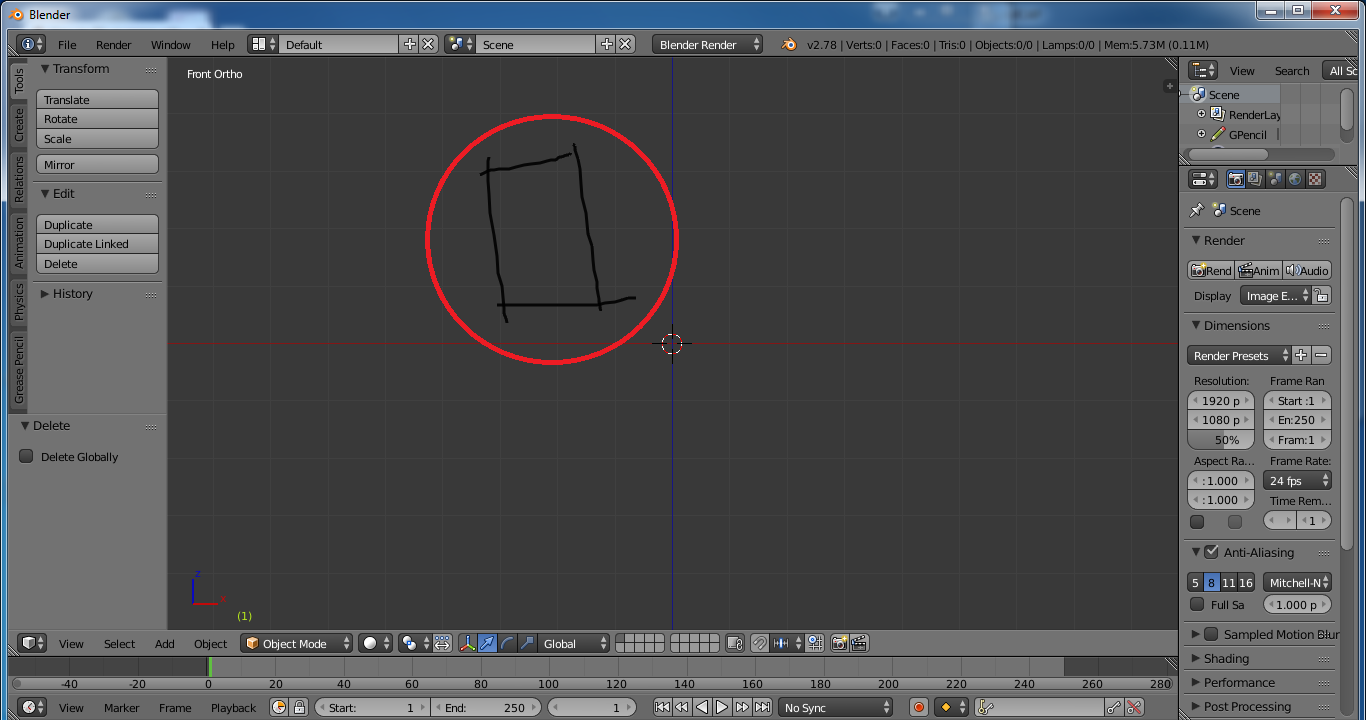Expand RenderLayers tree item
Screen dimensions: 1366x720
coord(1202,114)
